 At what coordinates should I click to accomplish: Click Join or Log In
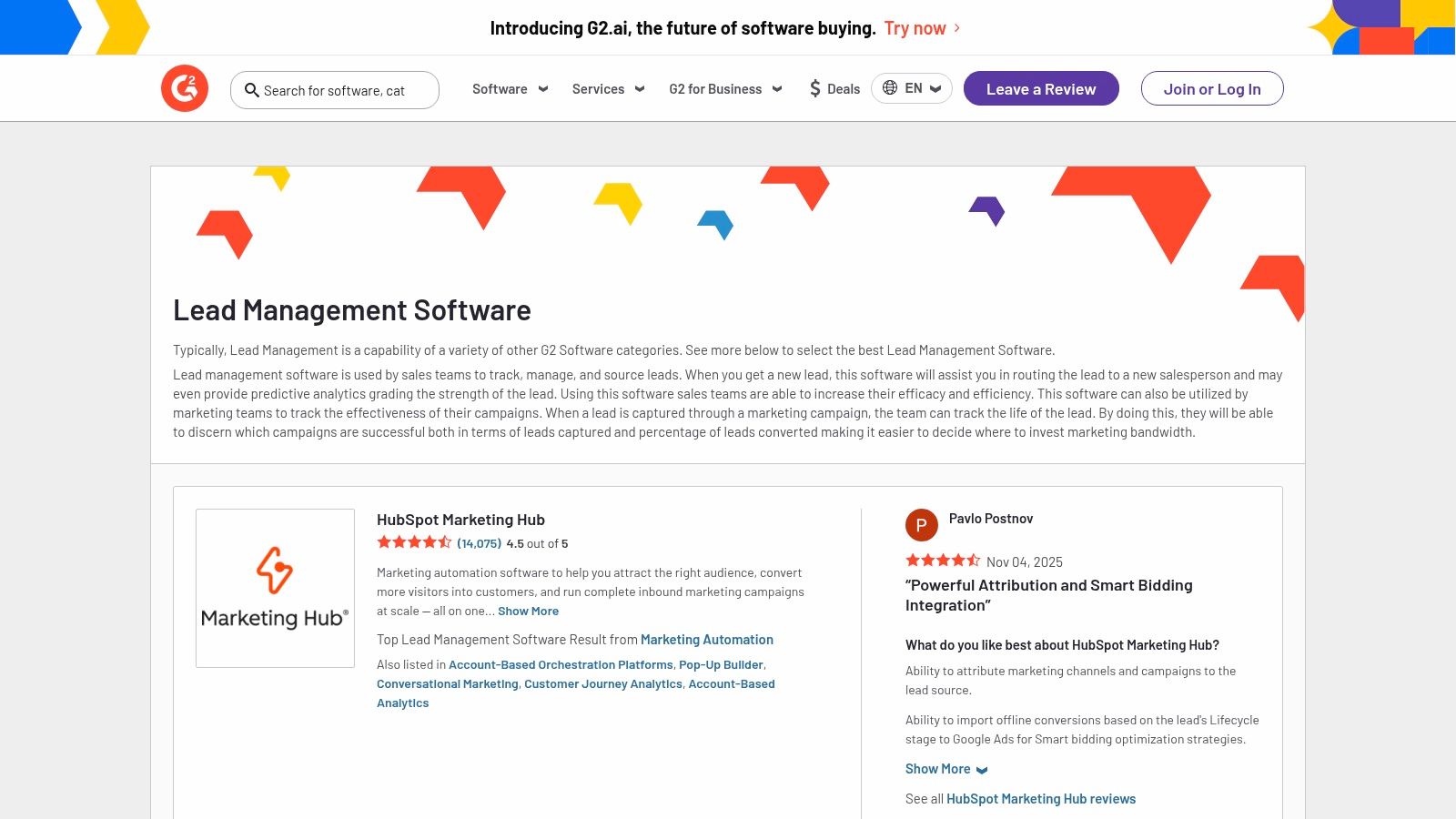pos(1211,88)
